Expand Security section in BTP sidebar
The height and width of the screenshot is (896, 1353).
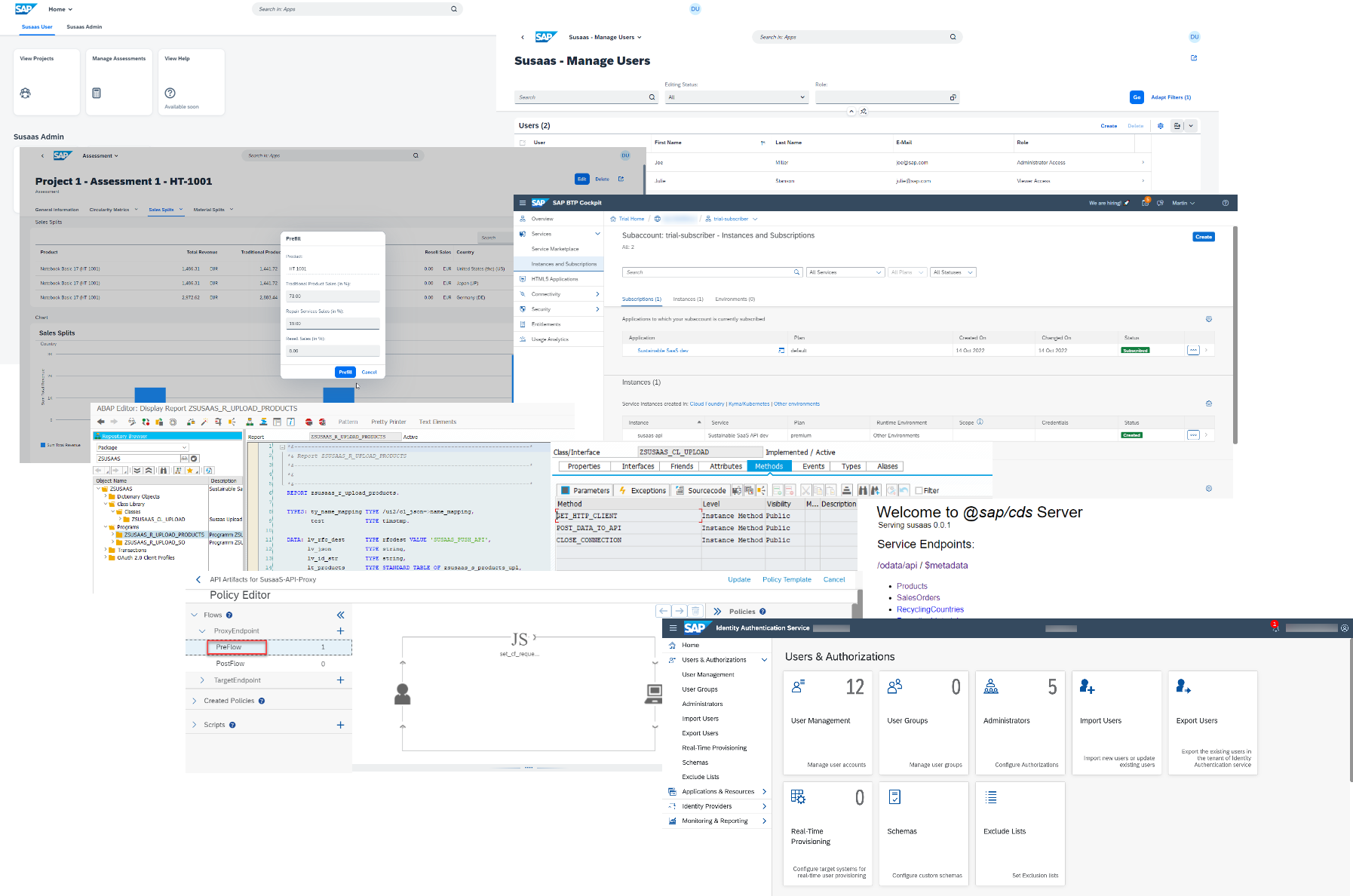pyautogui.click(x=597, y=309)
